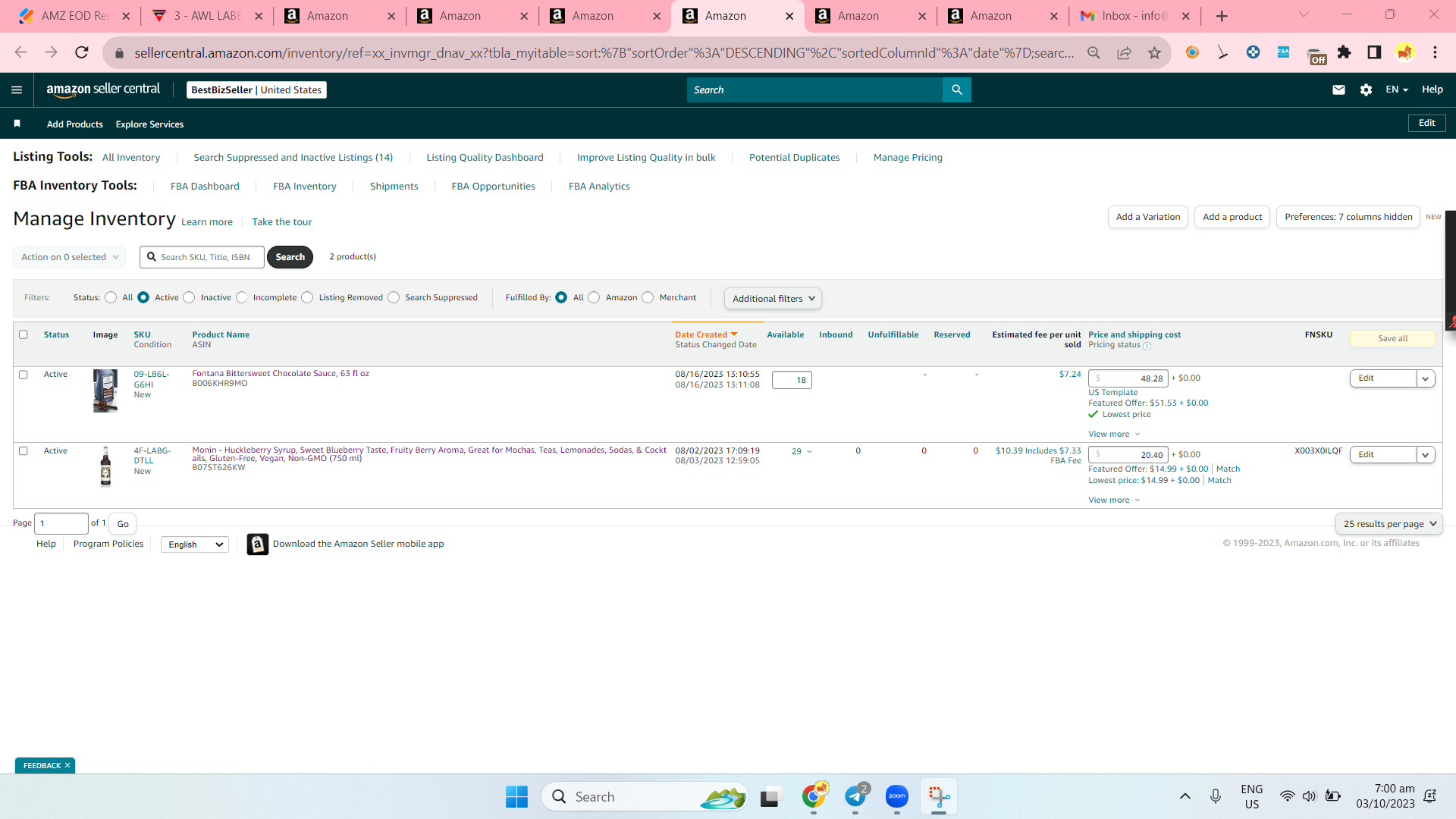Tick the select-all checkbox in table header
This screenshot has width=1456, height=819.
click(24, 334)
